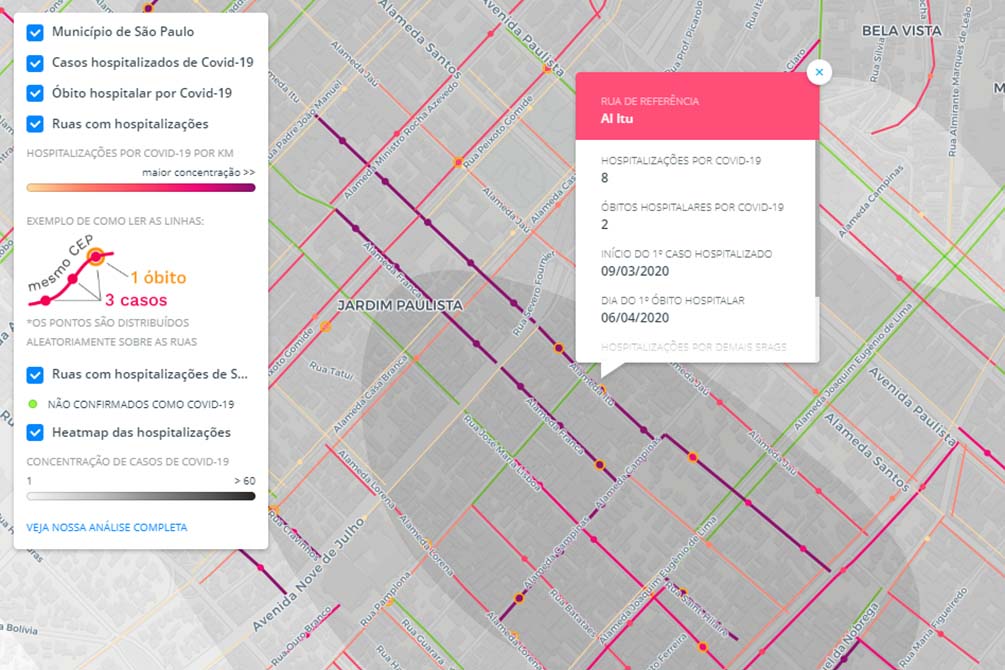This screenshot has height=670, width=1005.
Task: Click the faded Hospitalizações por demais SRAGs label
Action: 694,347
